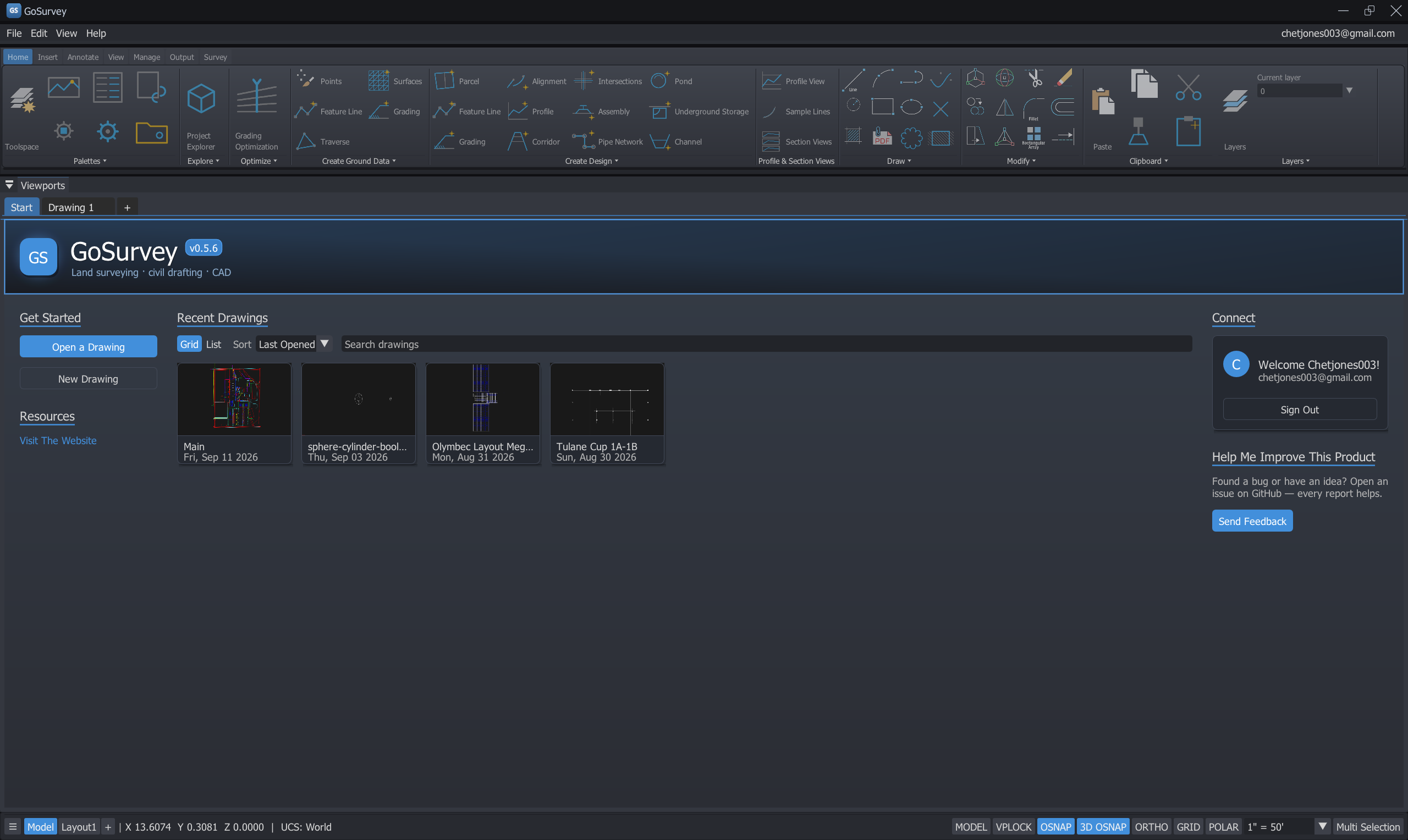Expand Create Ground Data panel
This screenshot has width=1408, height=840.
pyautogui.click(x=359, y=161)
